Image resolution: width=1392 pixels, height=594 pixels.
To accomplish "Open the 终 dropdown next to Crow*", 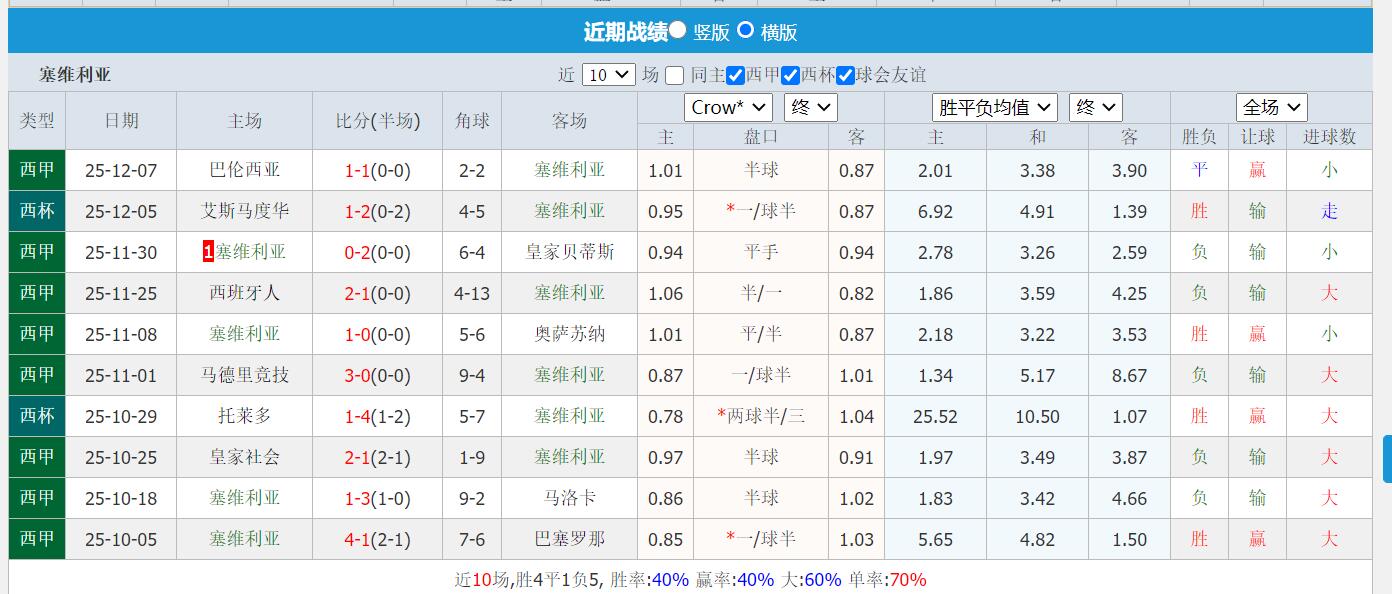I will 810,107.
